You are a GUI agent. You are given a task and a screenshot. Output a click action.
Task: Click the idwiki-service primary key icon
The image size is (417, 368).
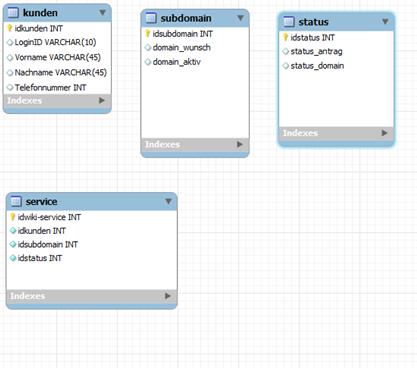tap(13, 217)
